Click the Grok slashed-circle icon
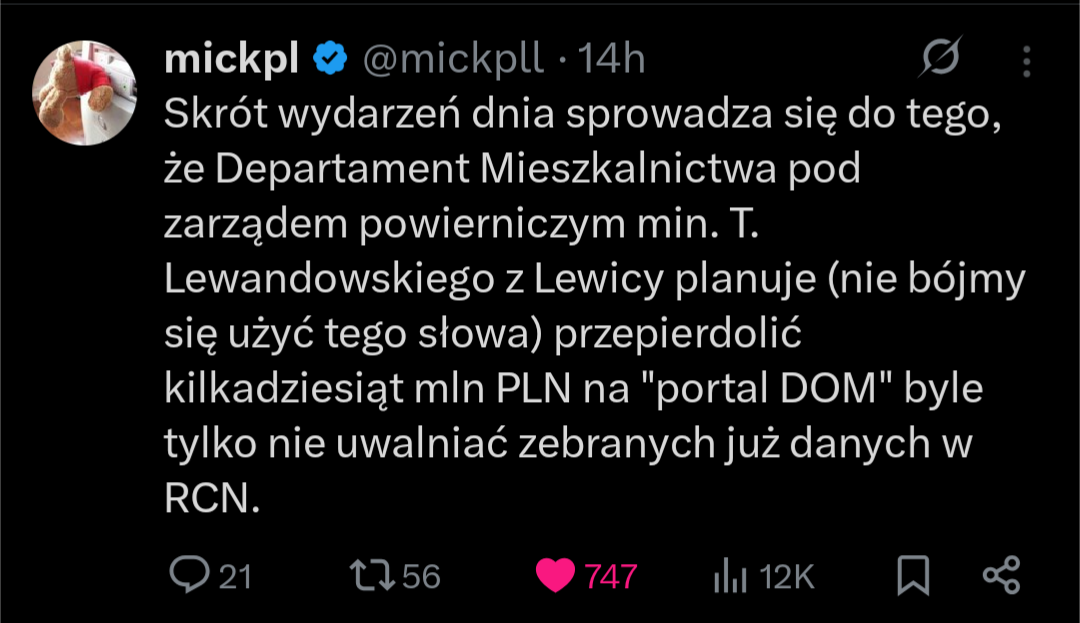The height and width of the screenshot is (623, 1080). point(941,60)
